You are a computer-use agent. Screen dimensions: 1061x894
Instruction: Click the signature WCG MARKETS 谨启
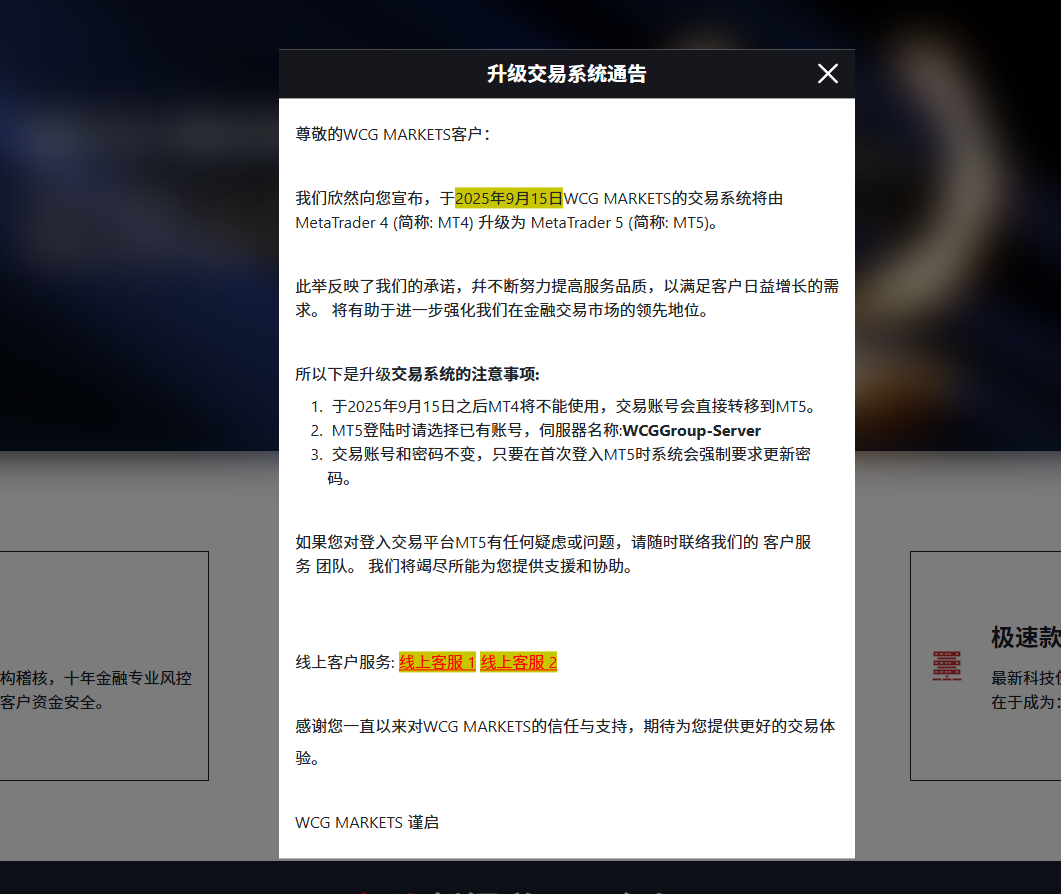[367, 822]
